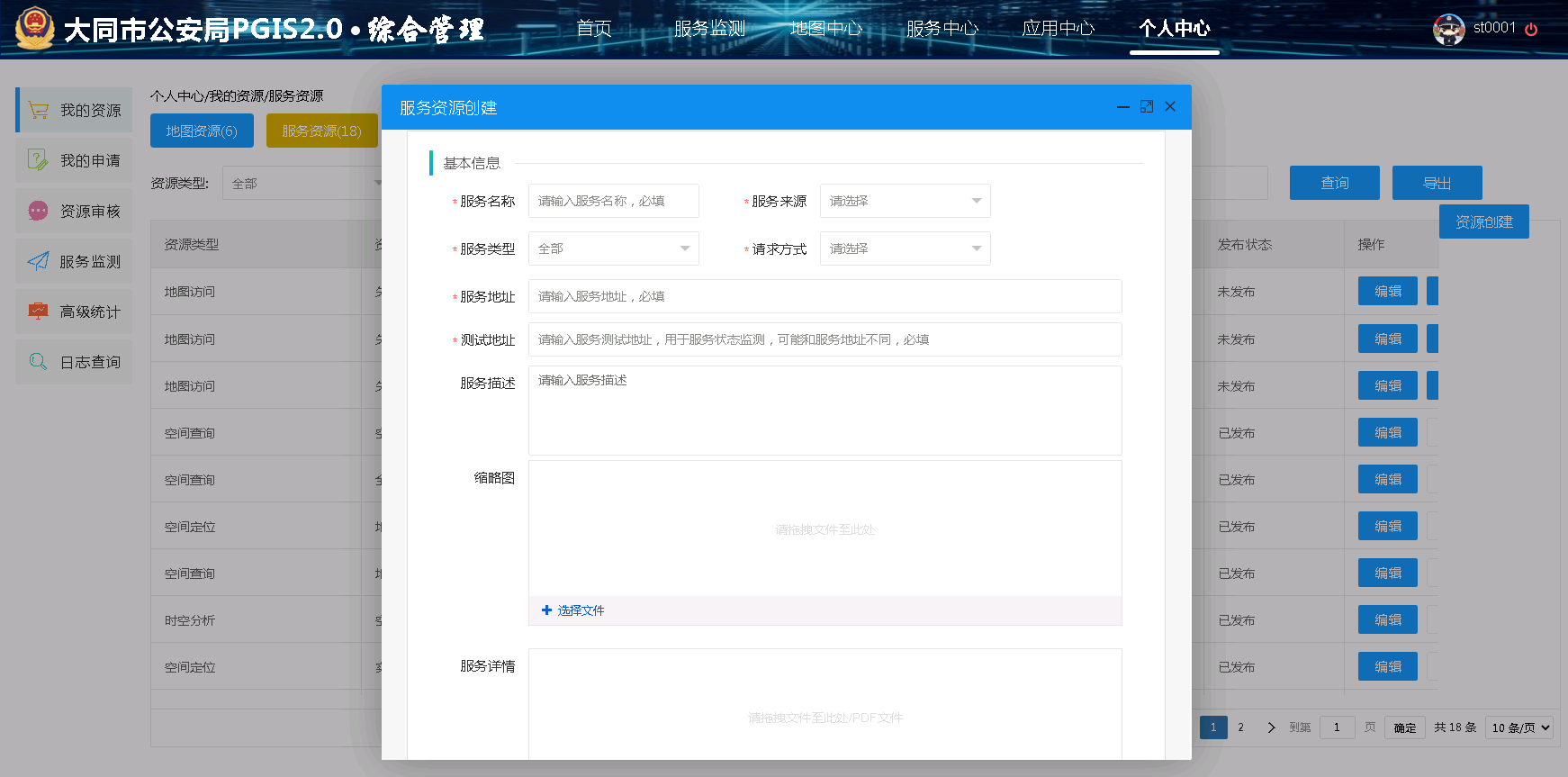Open 首页 in top navigation
This screenshot has width=1568, height=777.
coord(594,29)
